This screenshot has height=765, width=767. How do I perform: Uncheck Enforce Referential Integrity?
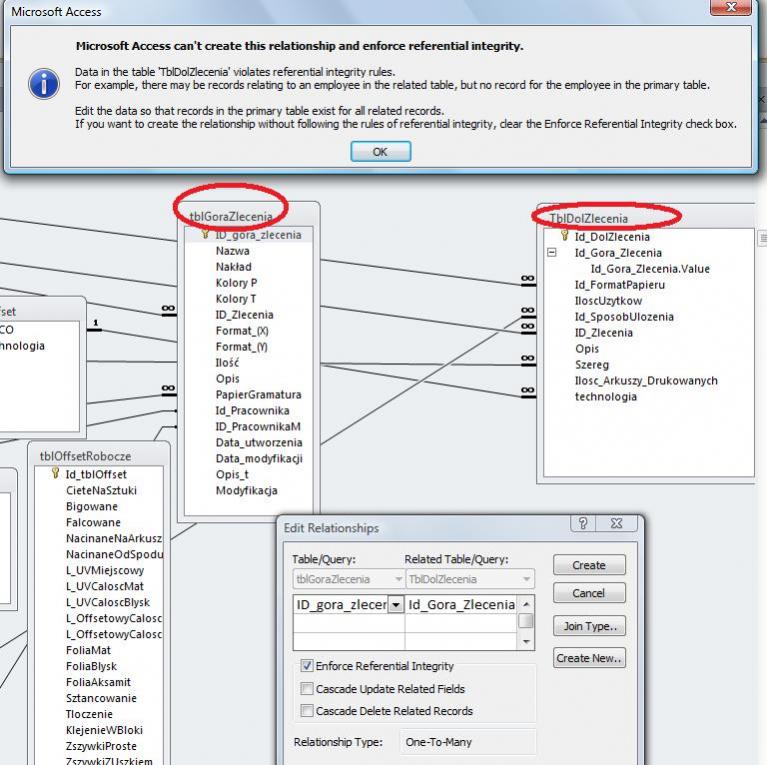307,666
